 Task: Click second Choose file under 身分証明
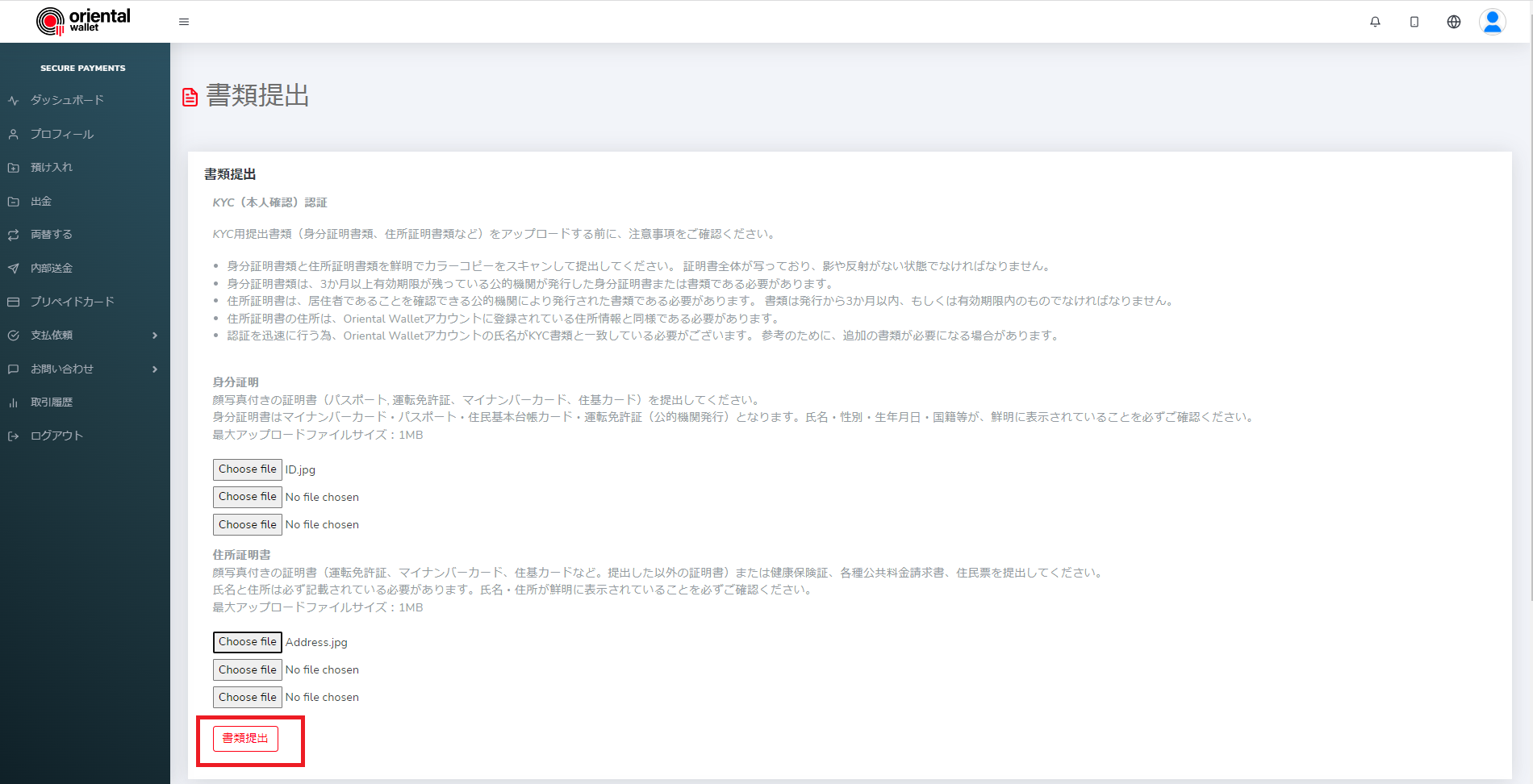coord(248,497)
